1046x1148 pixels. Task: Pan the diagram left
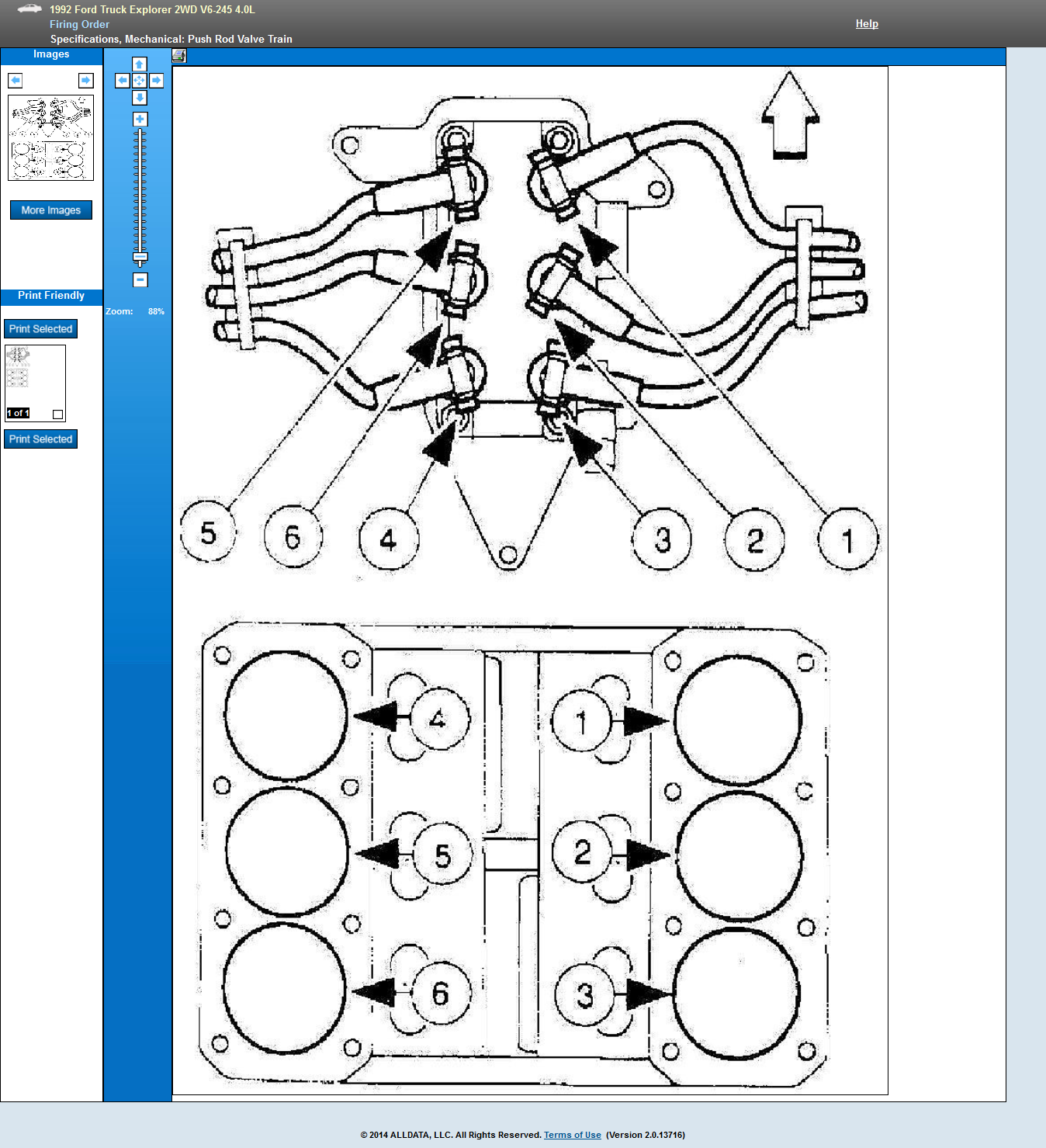pos(123,81)
